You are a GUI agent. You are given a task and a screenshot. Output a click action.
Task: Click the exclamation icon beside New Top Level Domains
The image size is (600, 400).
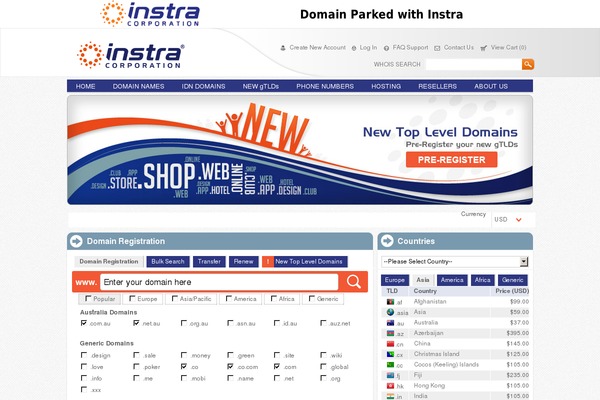[268, 262]
